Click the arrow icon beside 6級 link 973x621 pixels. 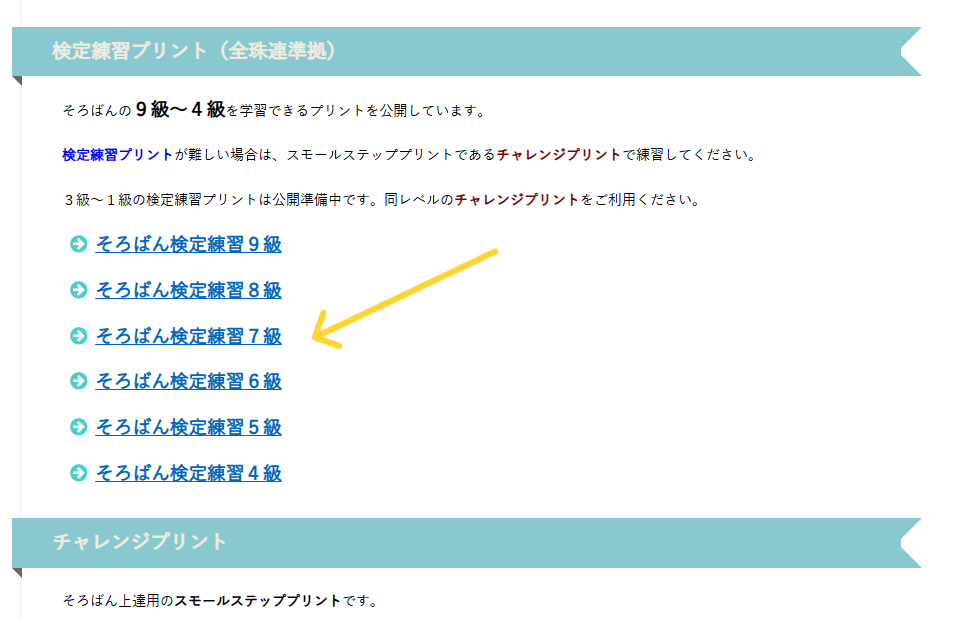pos(79,380)
